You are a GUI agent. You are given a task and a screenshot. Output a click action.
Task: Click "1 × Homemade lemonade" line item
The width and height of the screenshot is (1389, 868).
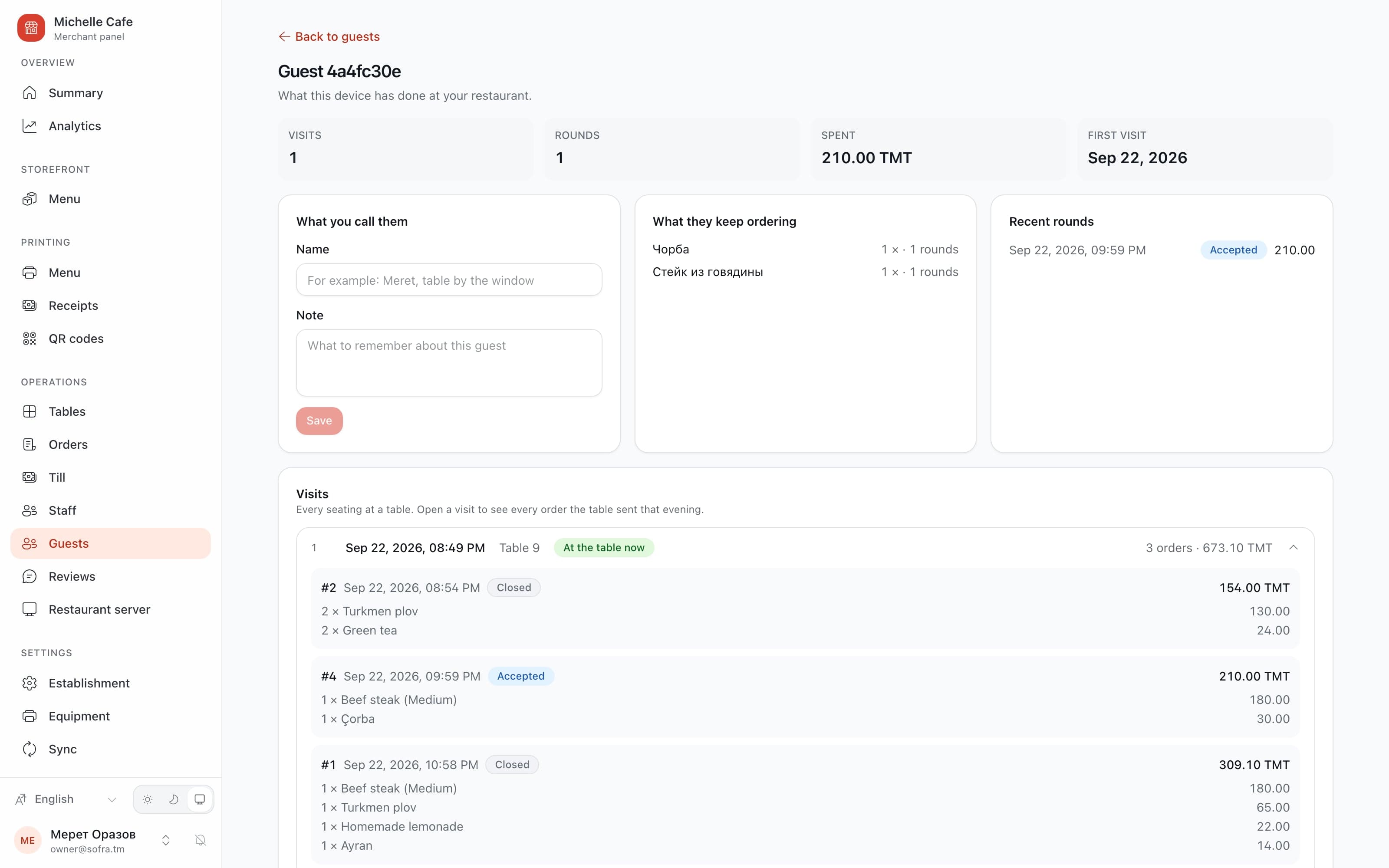pyautogui.click(x=392, y=827)
